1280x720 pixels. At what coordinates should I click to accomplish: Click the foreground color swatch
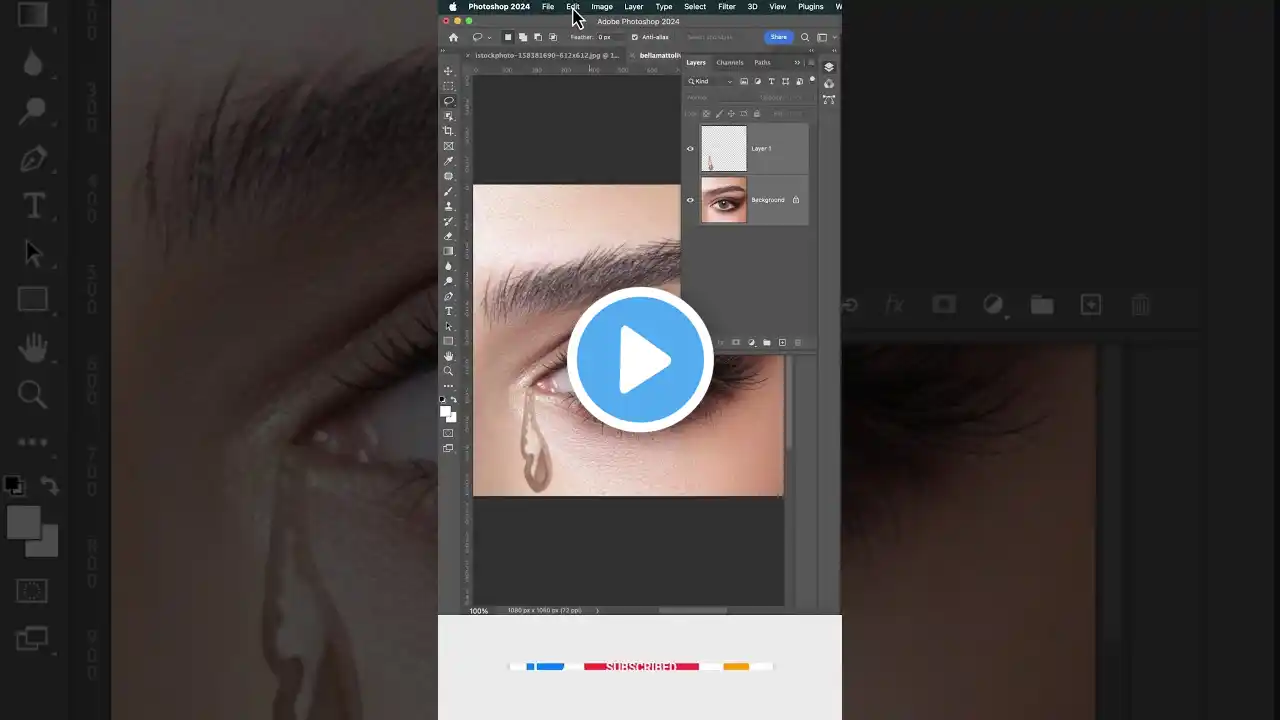[444, 409]
